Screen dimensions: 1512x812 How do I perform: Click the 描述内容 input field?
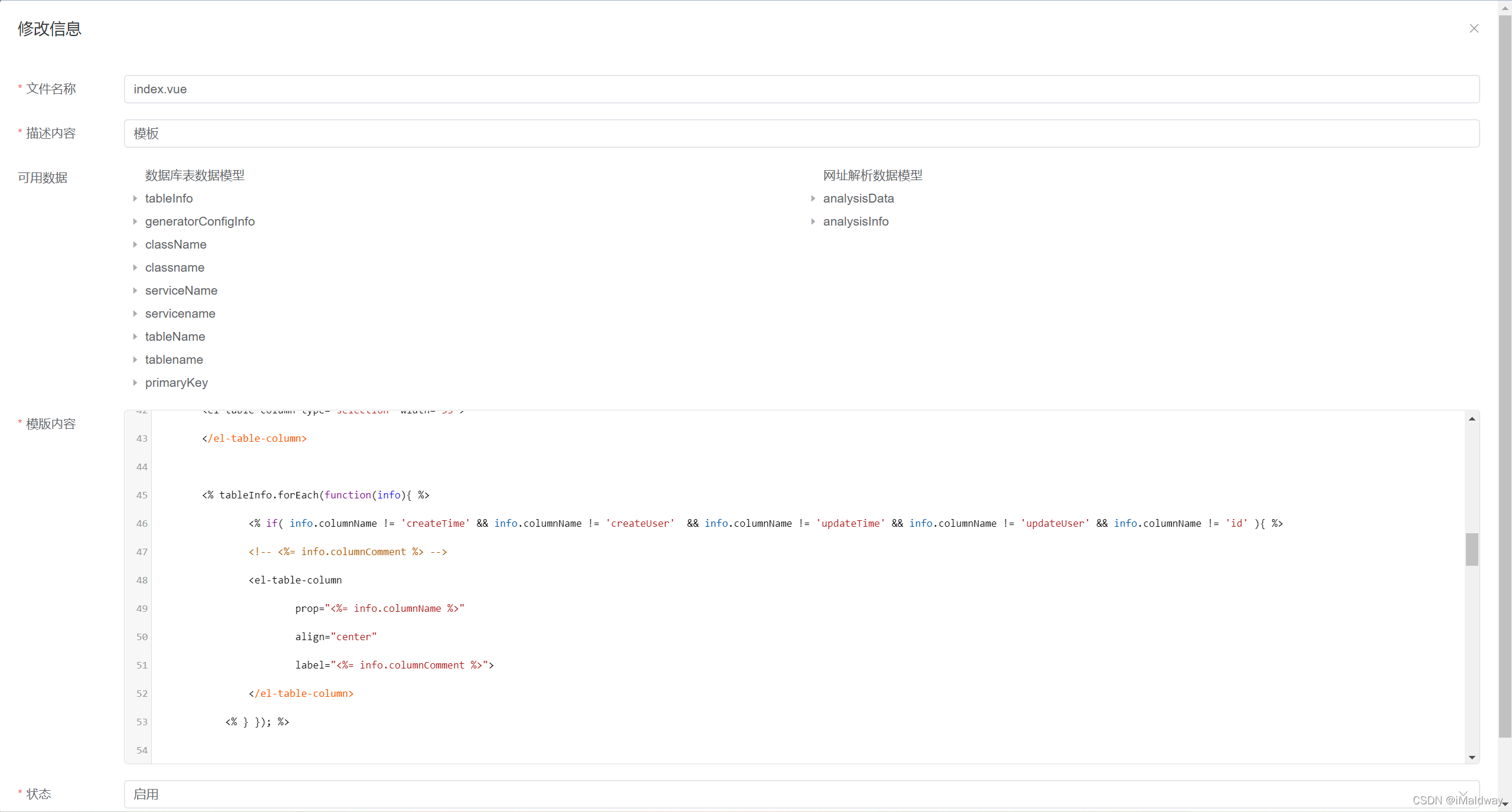801,133
